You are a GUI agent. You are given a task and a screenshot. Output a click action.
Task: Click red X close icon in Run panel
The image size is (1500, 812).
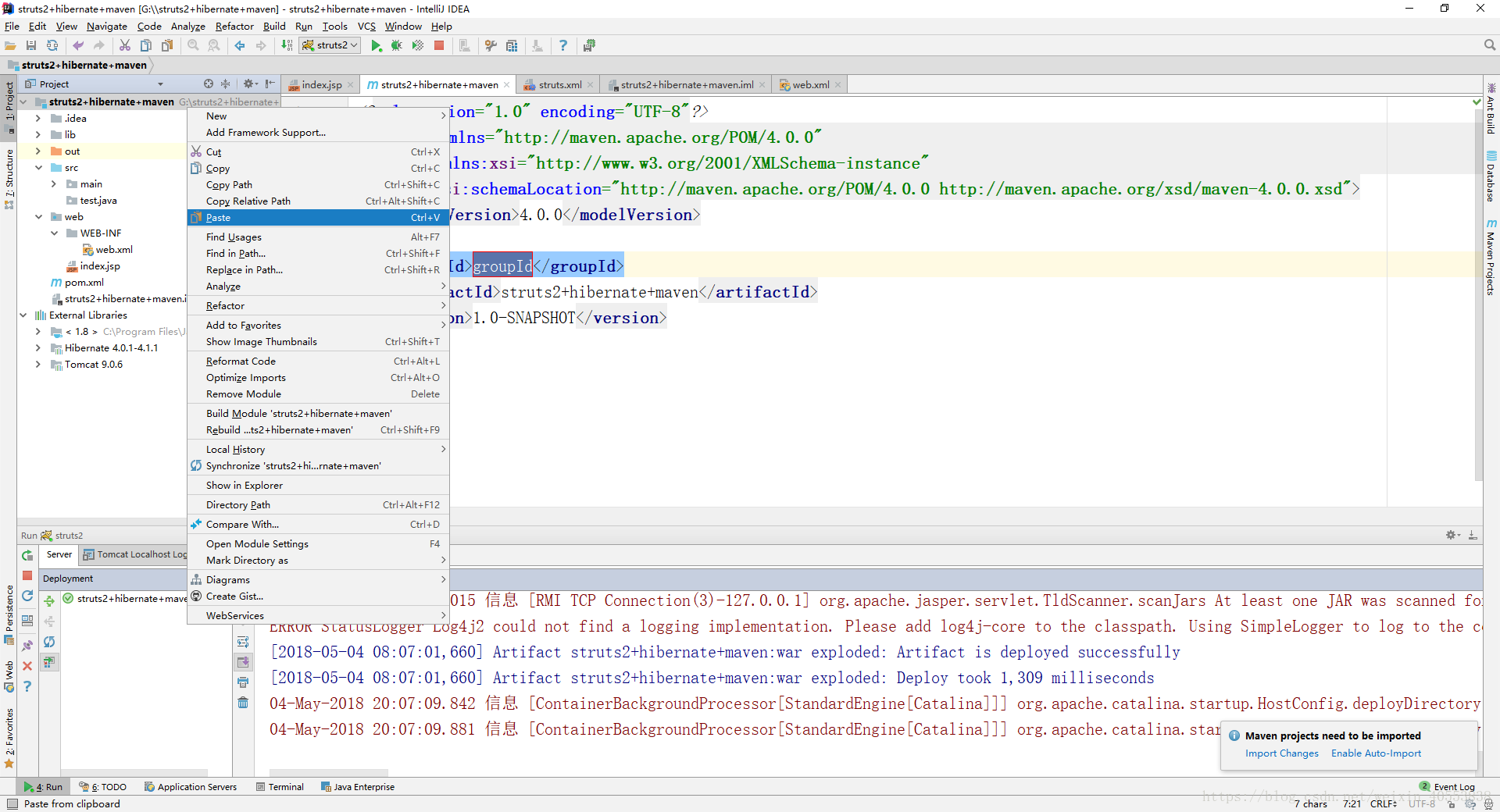[x=27, y=666]
